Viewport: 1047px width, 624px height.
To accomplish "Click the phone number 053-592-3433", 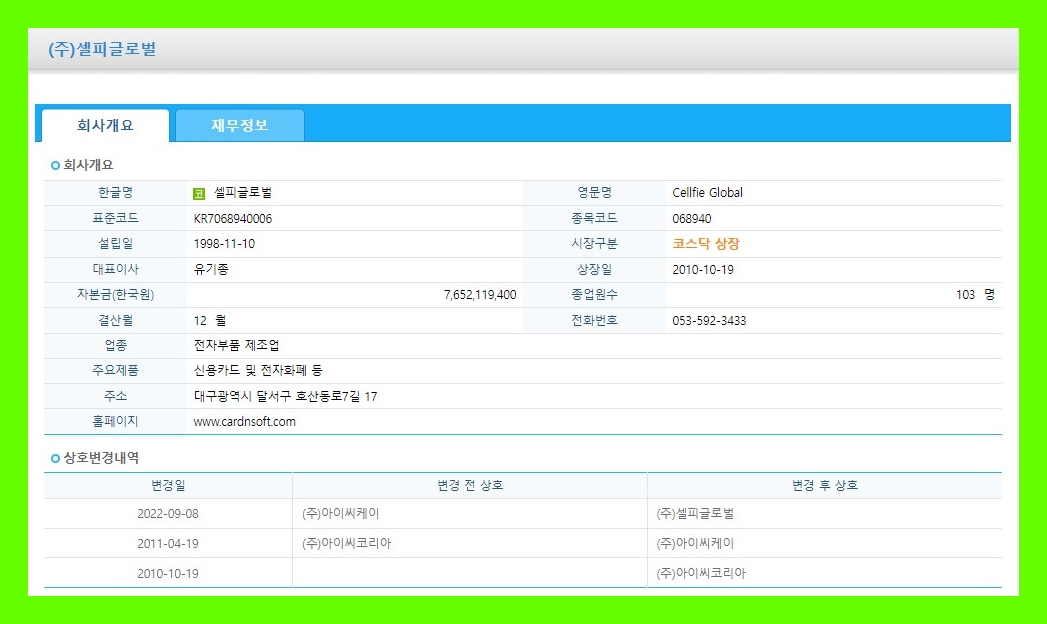I will (x=709, y=321).
